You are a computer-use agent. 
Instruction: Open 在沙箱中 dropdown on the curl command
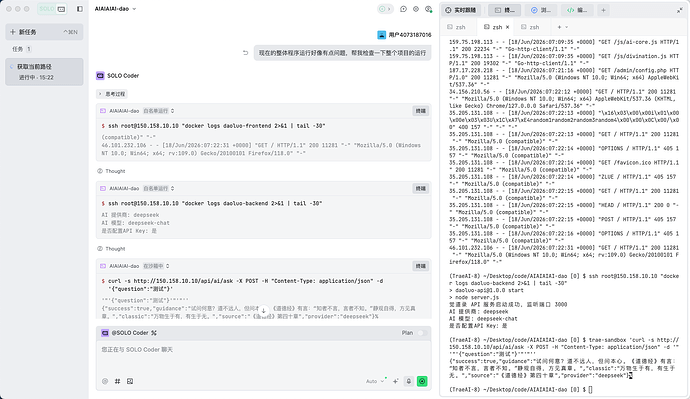[x=156, y=266]
